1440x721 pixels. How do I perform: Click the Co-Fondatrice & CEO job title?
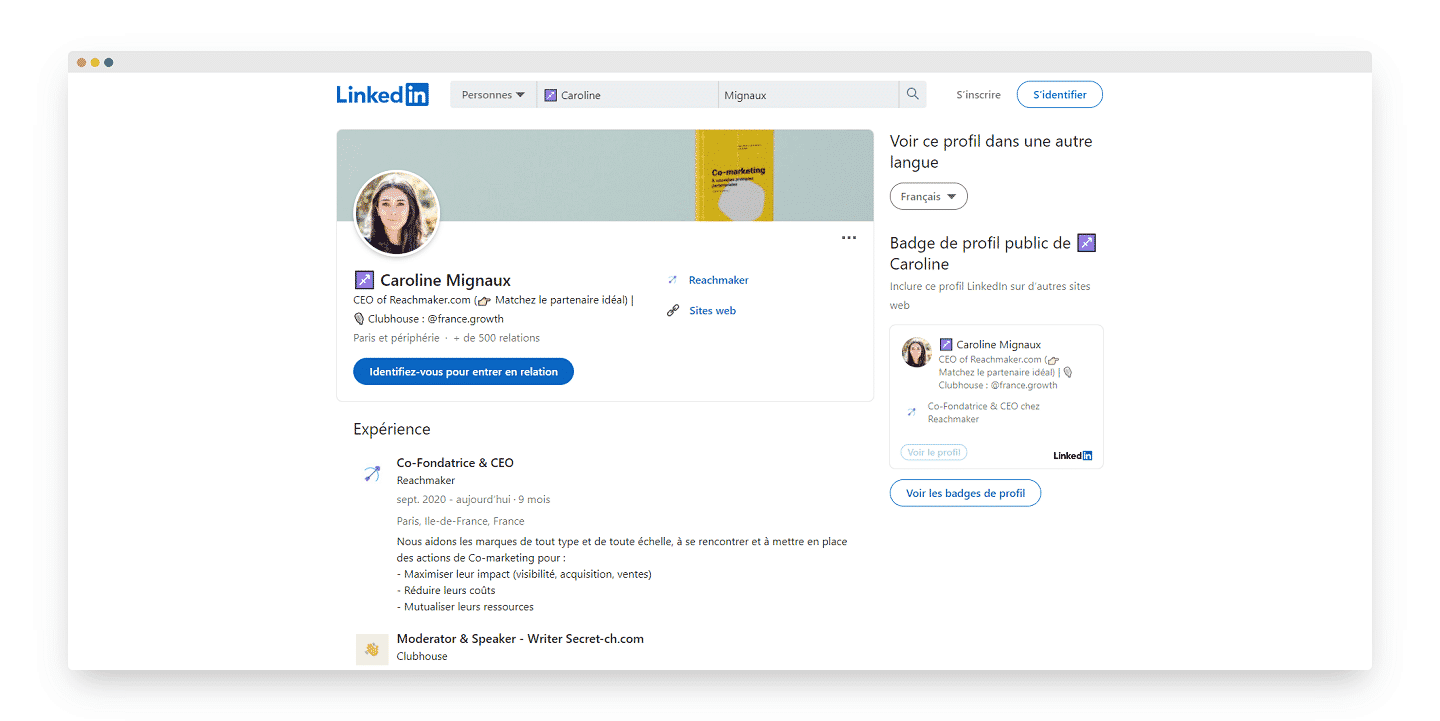pyautogui.click(x=455, y=463)
